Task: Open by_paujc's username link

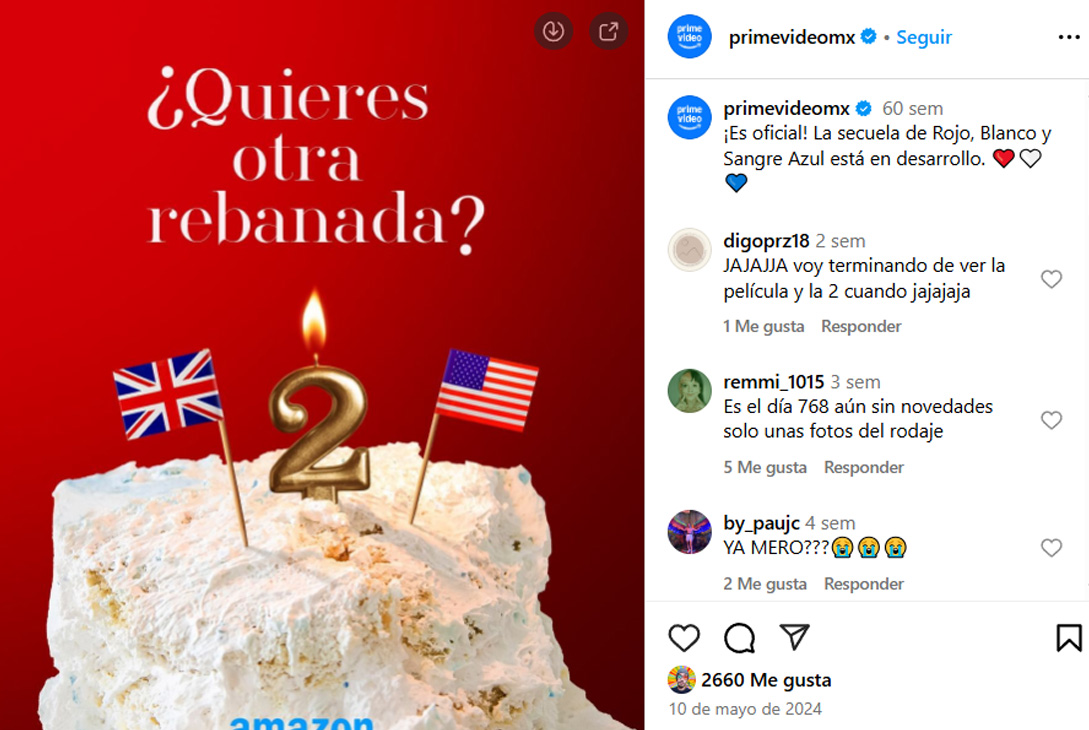Action: click(761, 523)
